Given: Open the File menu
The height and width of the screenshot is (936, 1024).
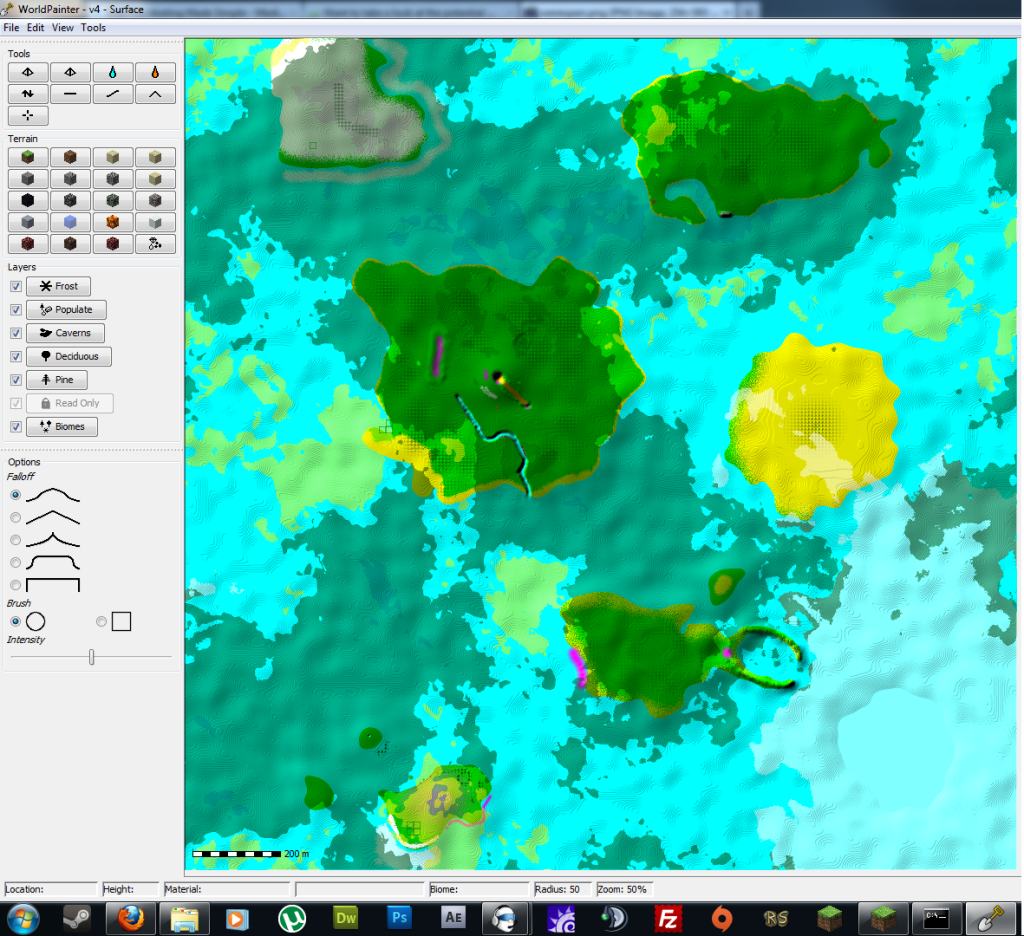Looking at the screenshot, I should pyautogui.click(x=12, y=28).
